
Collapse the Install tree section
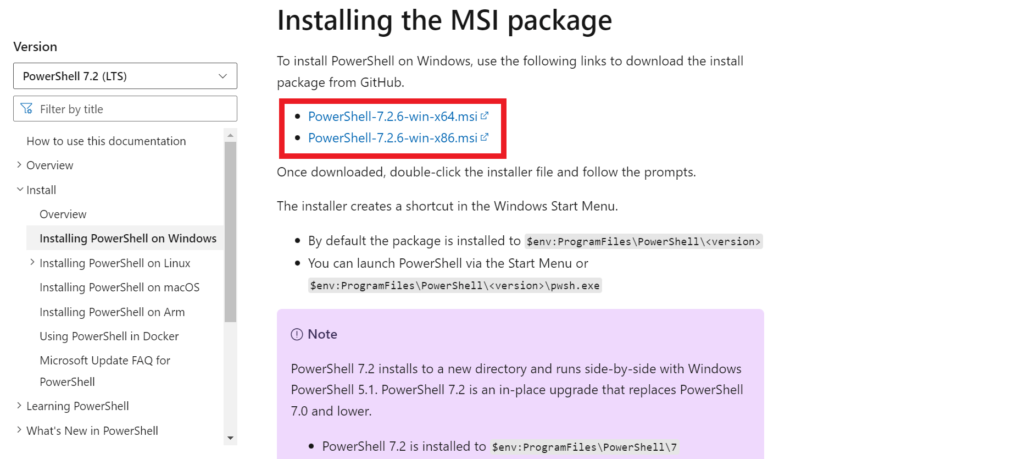(x=19, y=190)
